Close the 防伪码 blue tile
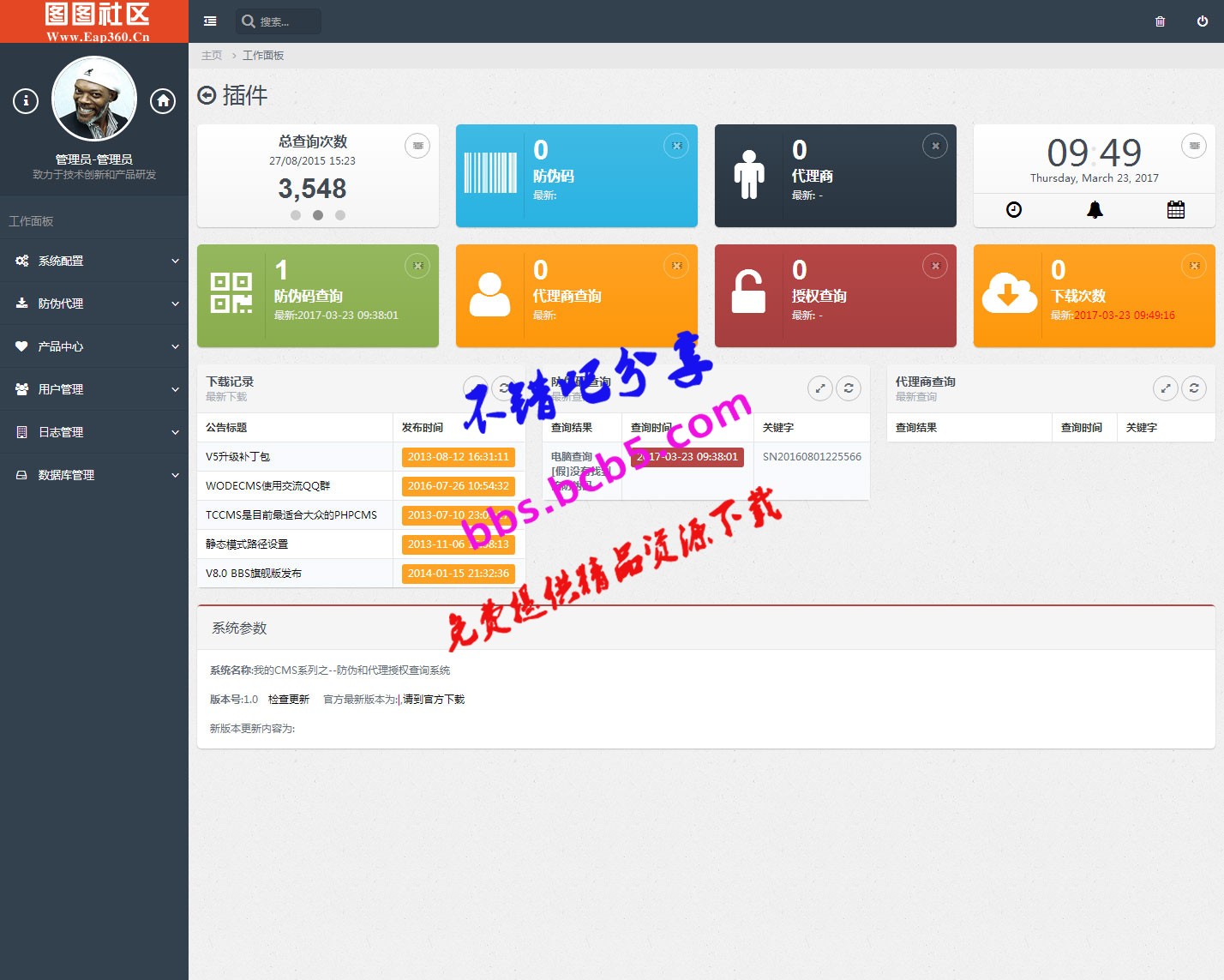 coord(676,146)
